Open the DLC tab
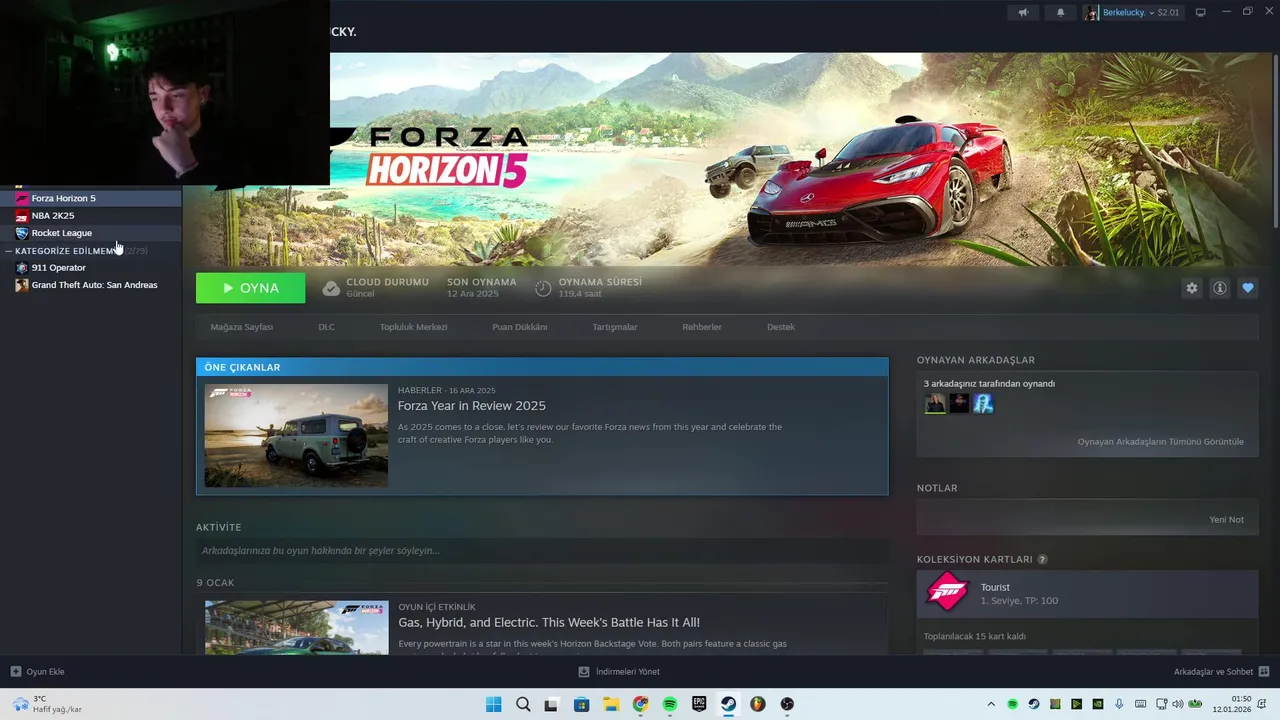The height and width of the screenshot is (720, 1280). [326, 327]
